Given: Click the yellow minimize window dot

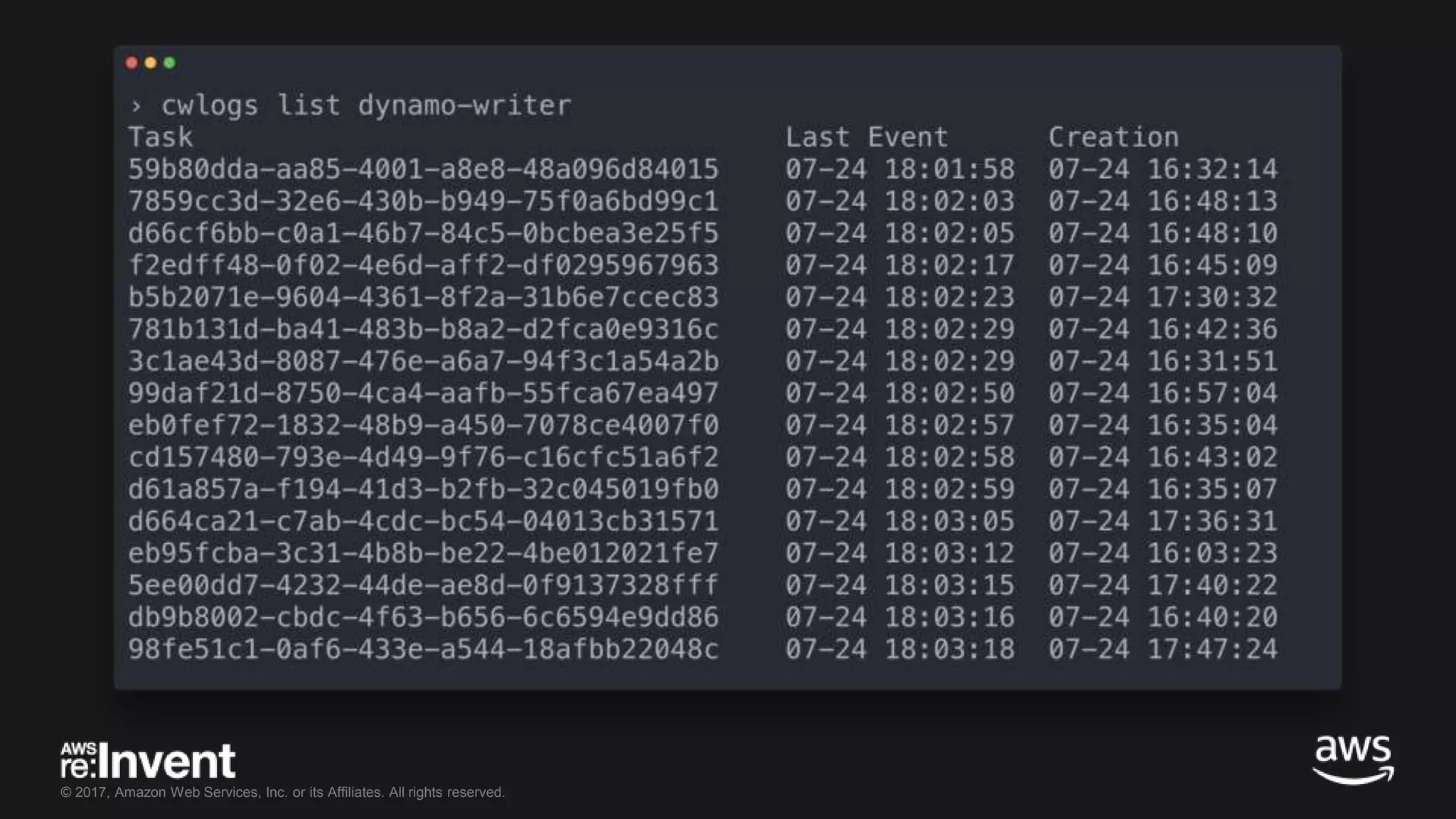Looking at the screenshot, I should [151, 63].
